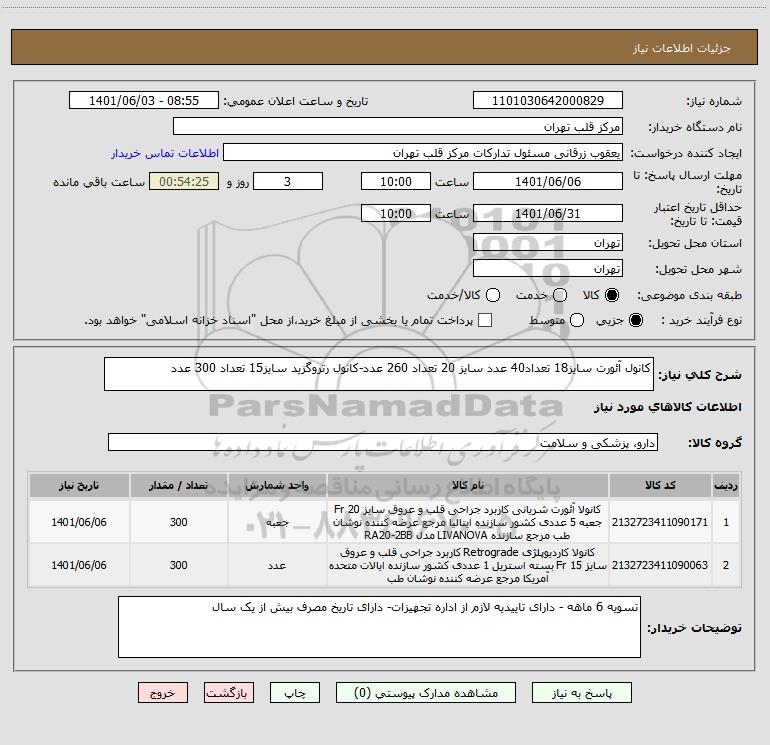Click the ایجاد کننده درخواست field
Screen dimensions: 770x745
(x=423, y=153)
